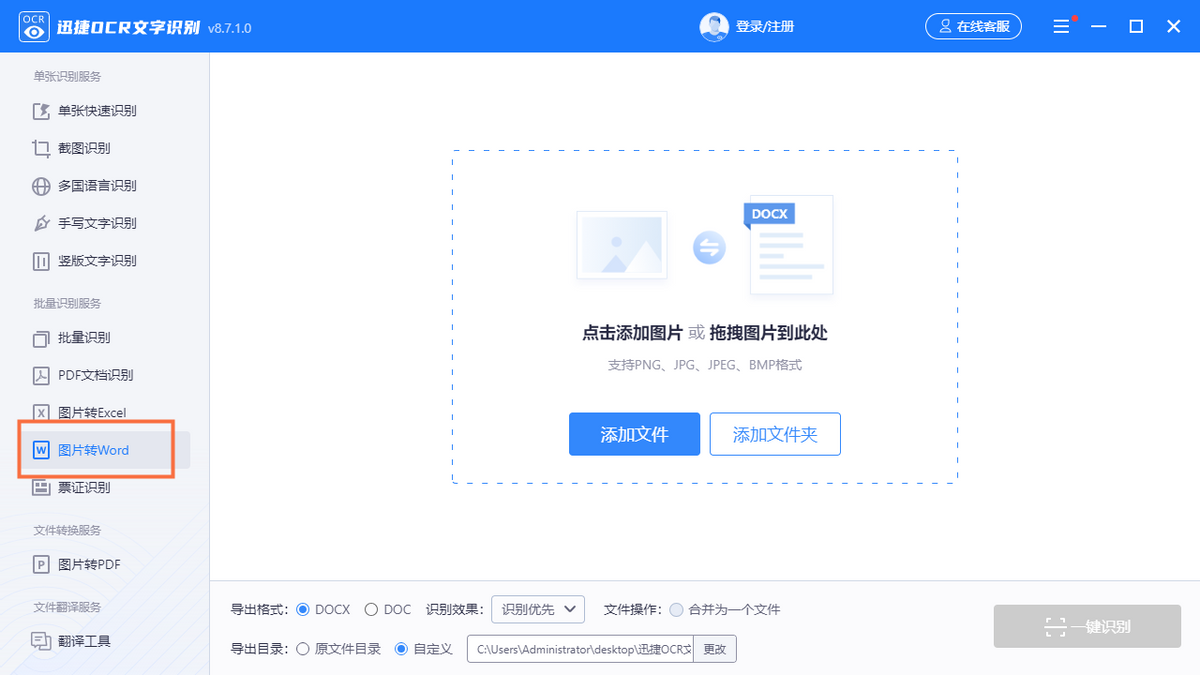Click the v8.7.1.0 version label
The width and height of the screenshot is (1200, 675).
click(x=229, y=28)
